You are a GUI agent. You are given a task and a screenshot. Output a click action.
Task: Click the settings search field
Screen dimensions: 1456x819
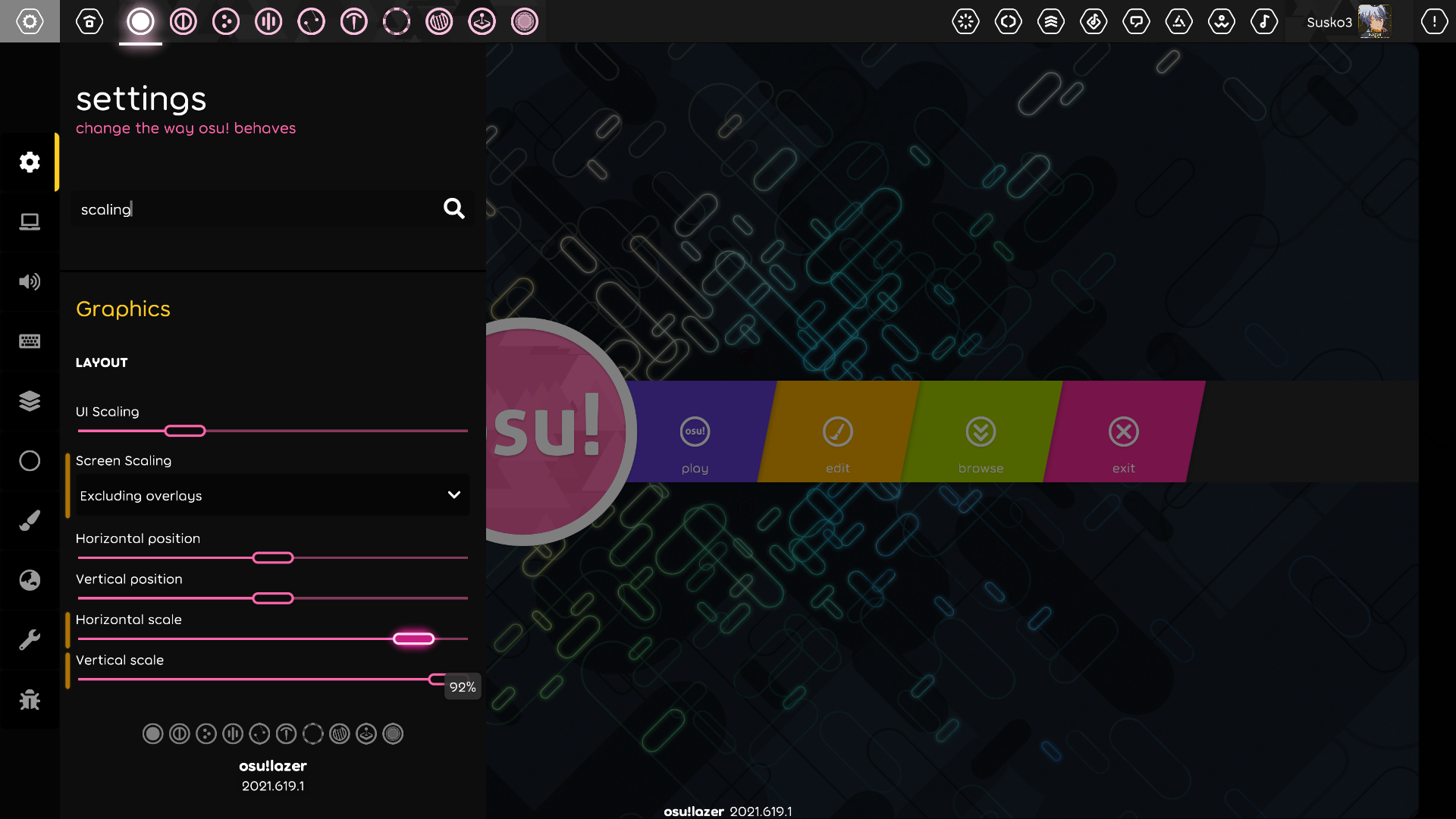[258, 209]
